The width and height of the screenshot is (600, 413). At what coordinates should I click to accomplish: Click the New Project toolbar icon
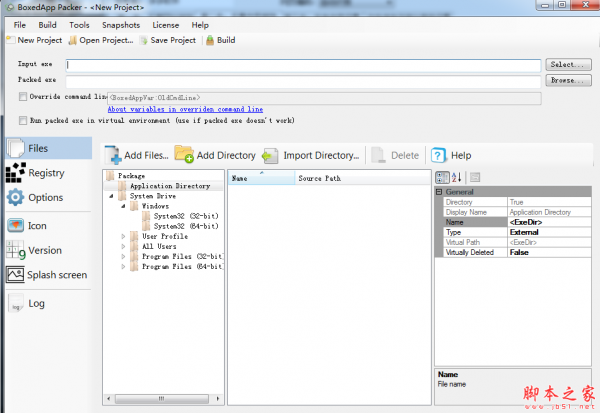pyautogui.click(x=10, y=41)
